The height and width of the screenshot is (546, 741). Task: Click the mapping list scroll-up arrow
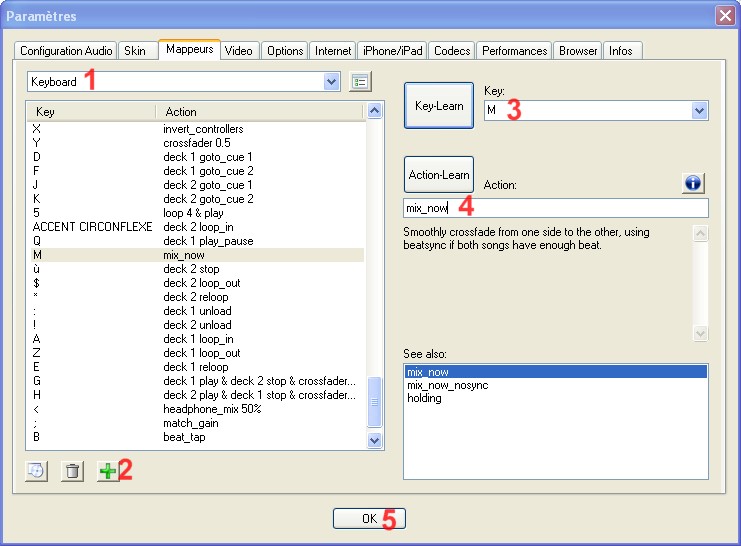pyautogui.click(x=375, y=112)
